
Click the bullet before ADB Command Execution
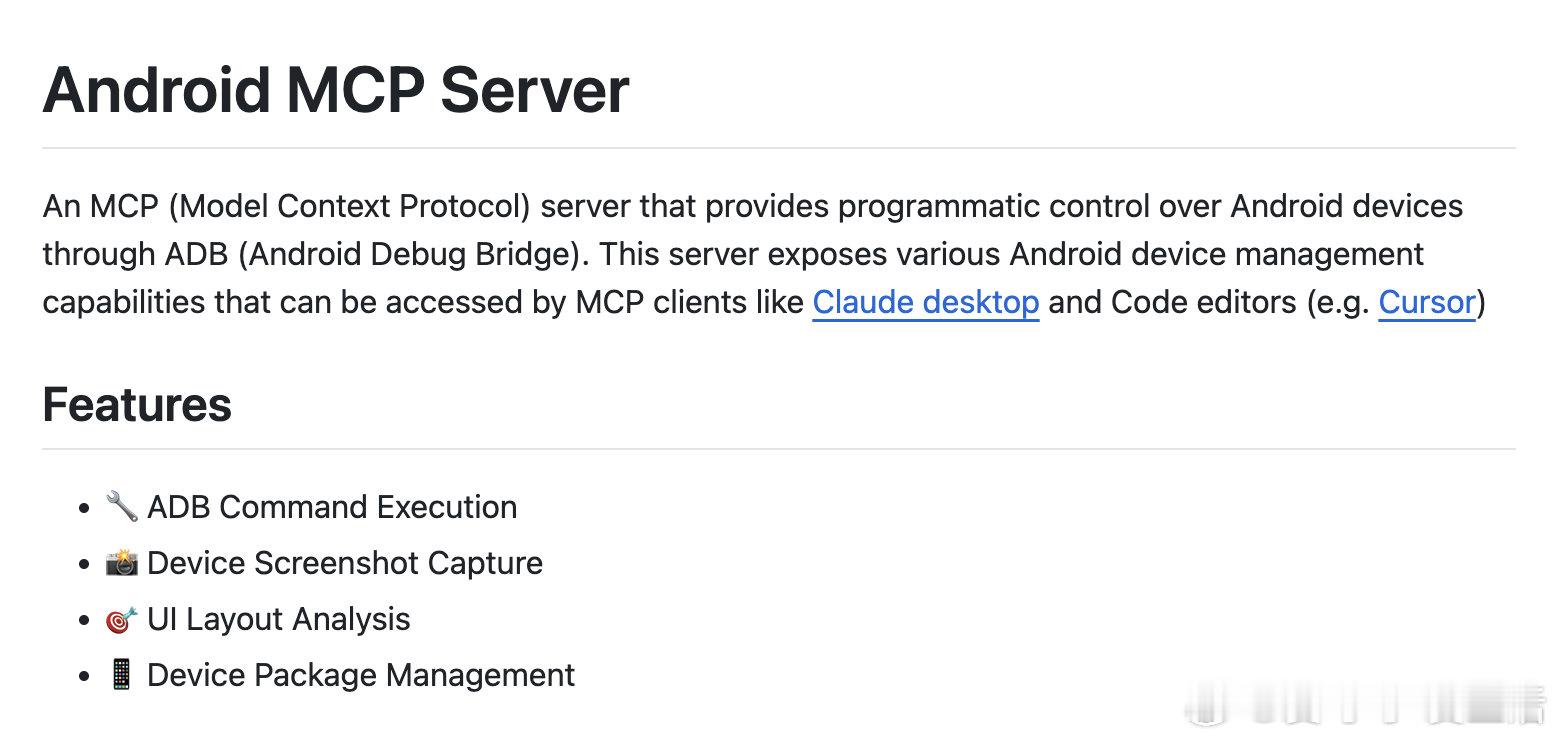pyautogui.click(x=84, y=508)
